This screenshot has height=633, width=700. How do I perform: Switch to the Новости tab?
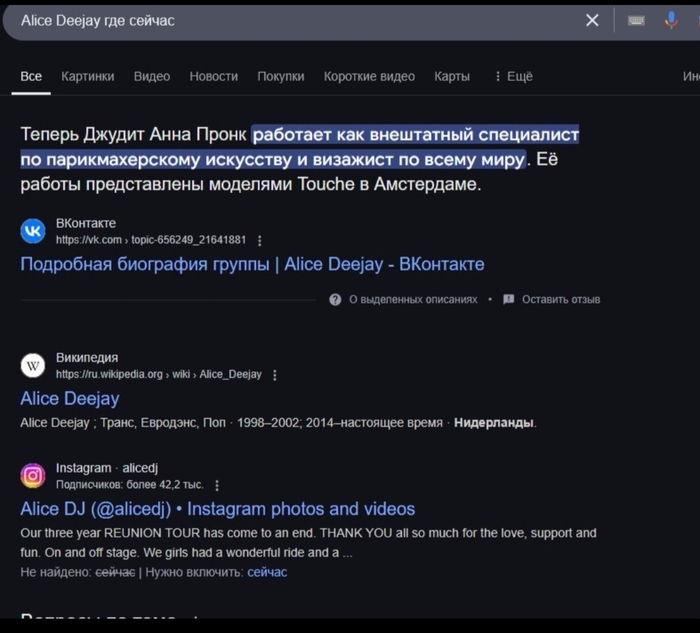tap(213, 76)
